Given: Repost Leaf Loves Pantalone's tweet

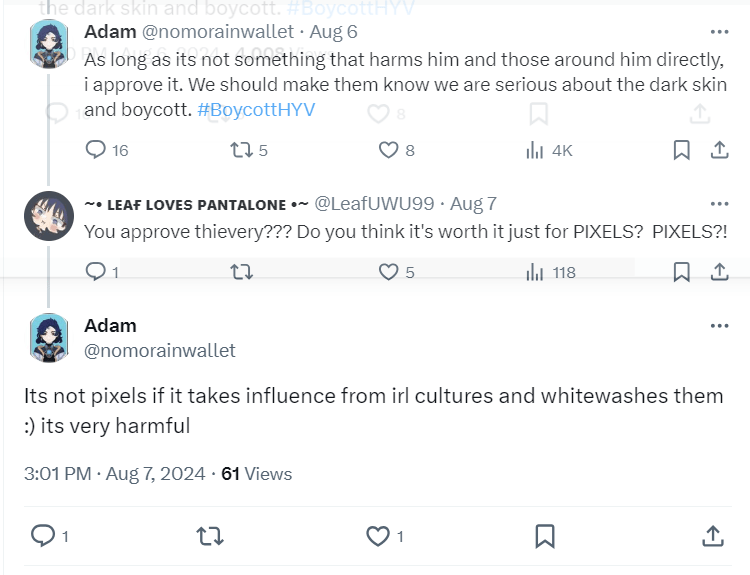Looking at the screenshot, I should [241, 271].
